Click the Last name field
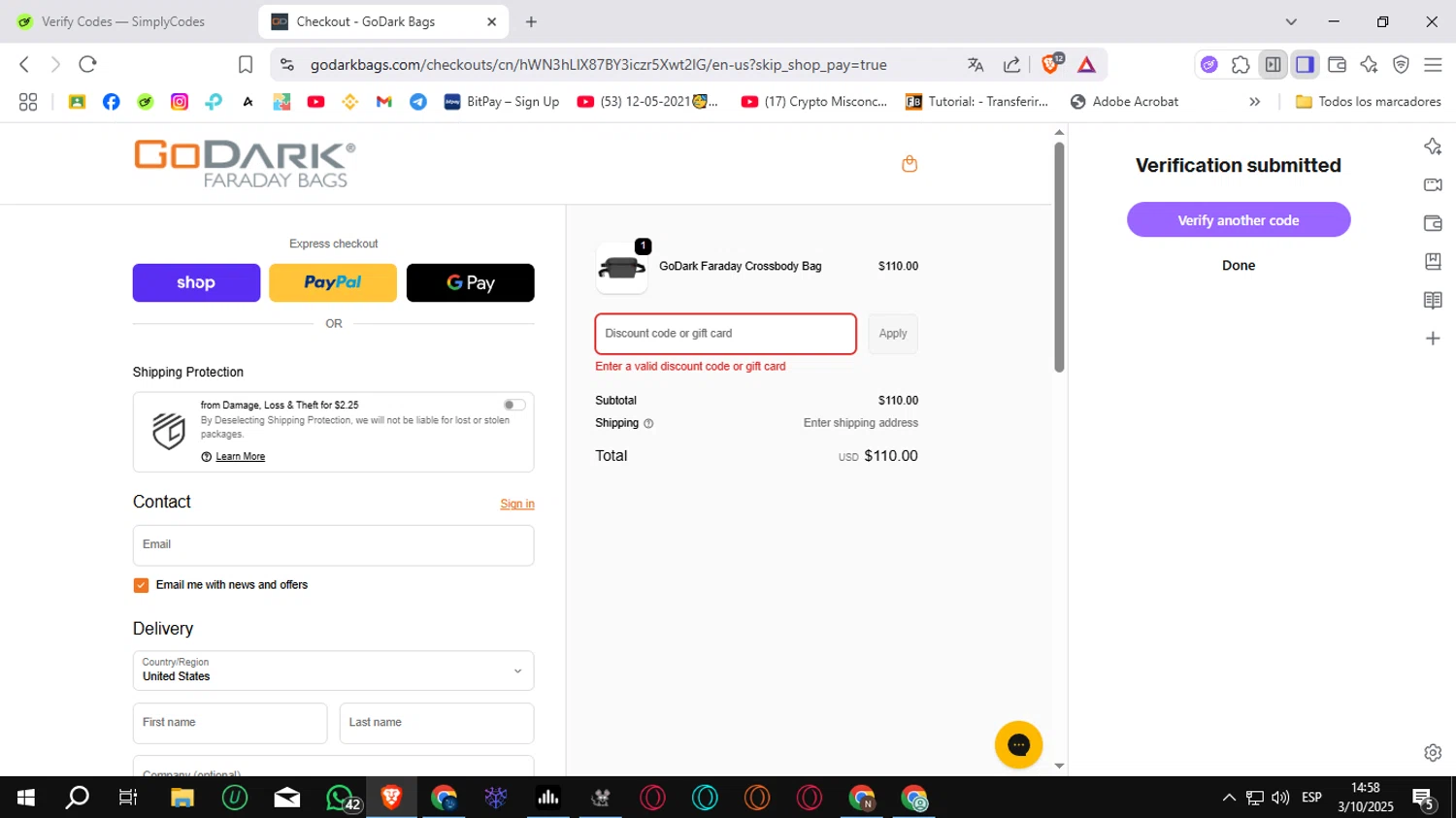1456x818 pixels. click(437, 723)
